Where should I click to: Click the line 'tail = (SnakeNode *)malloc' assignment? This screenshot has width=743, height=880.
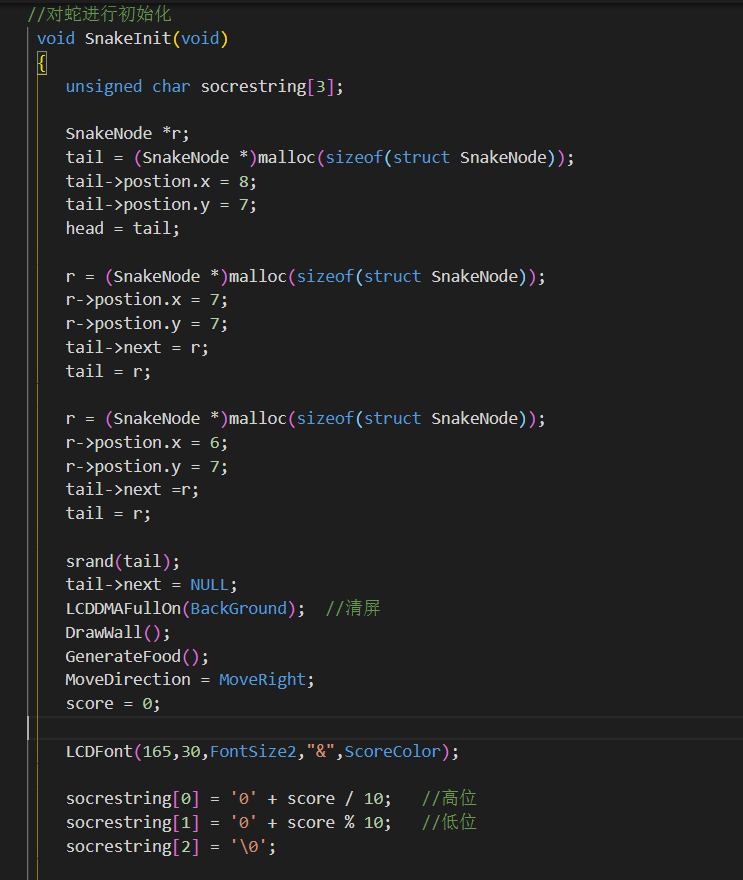click(x=320, y=158)
